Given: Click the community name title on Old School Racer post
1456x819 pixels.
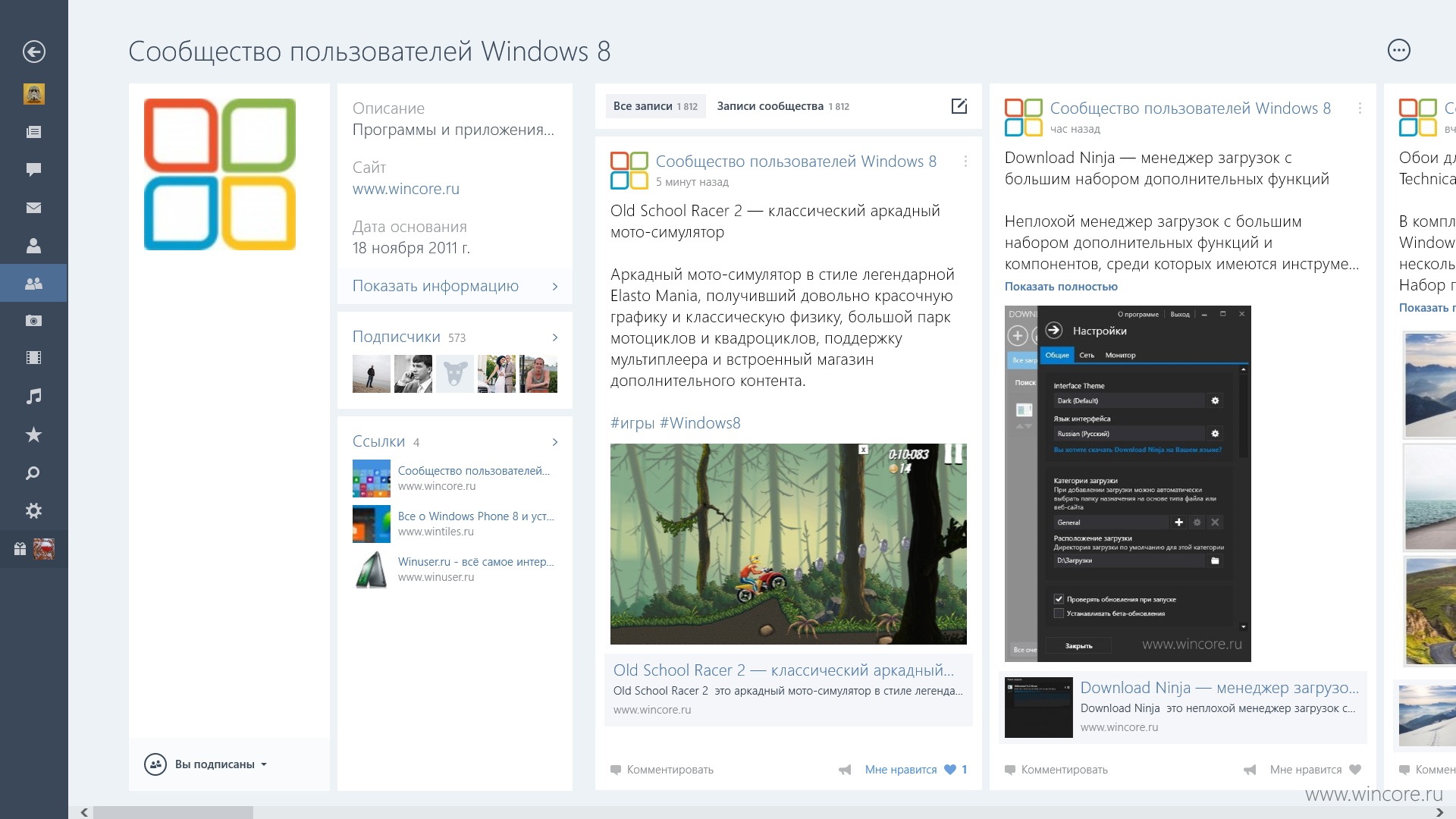Looking at the screenshot, I should [x=796, y=162].
